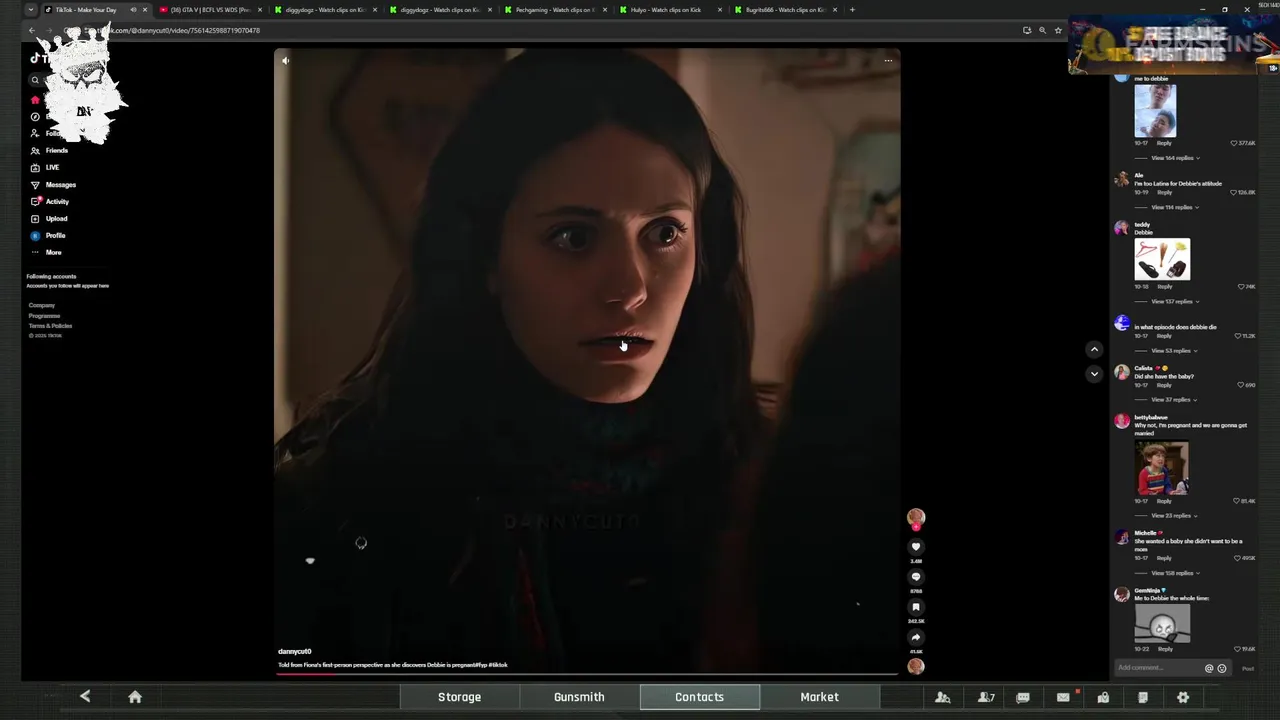
Task: Open the notes document icon in game bar
Action: pos(1143,697)
